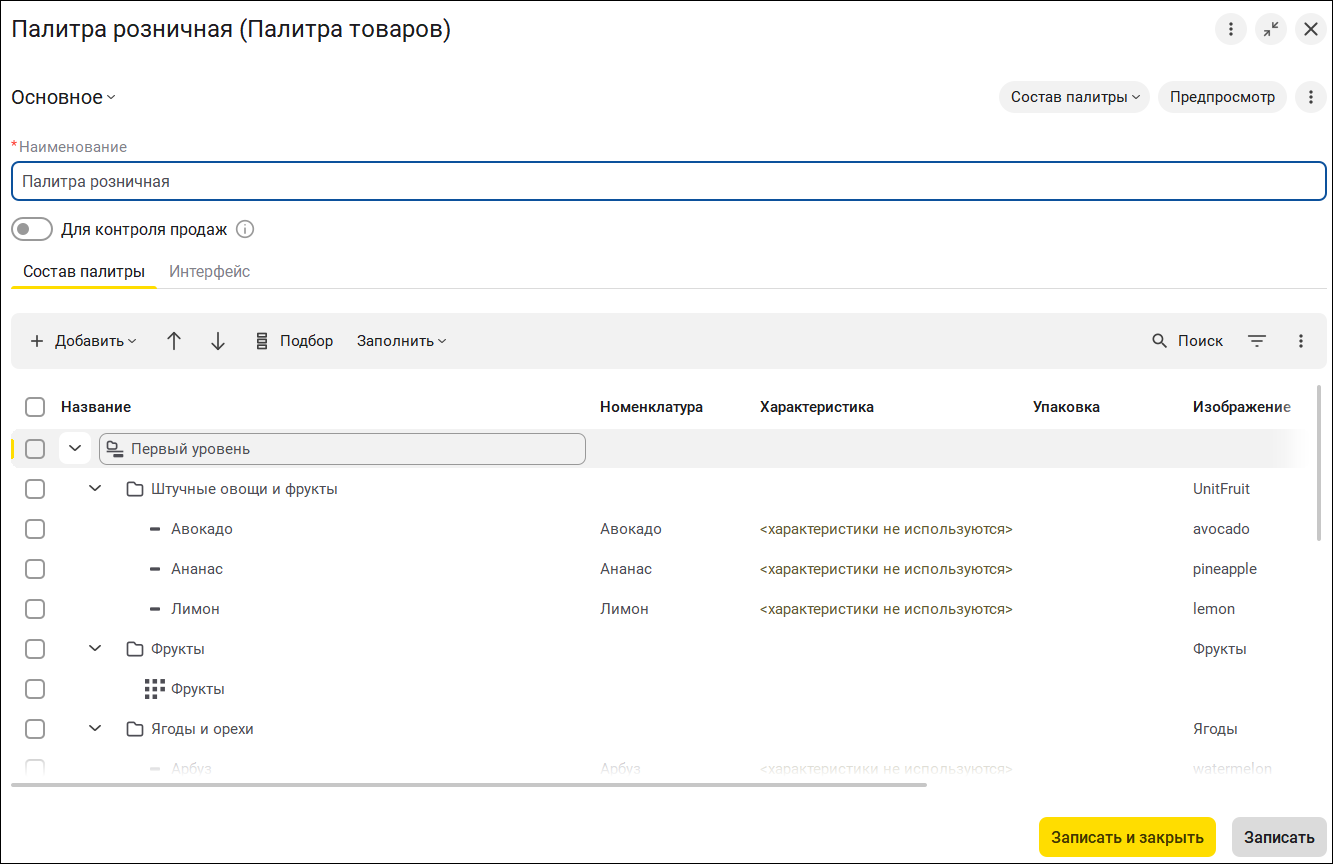Image resolution: width=1333 pixels, height=864 pixels.
Task: Click the horizontal scrollbar under the table
Action: (469, 785)
